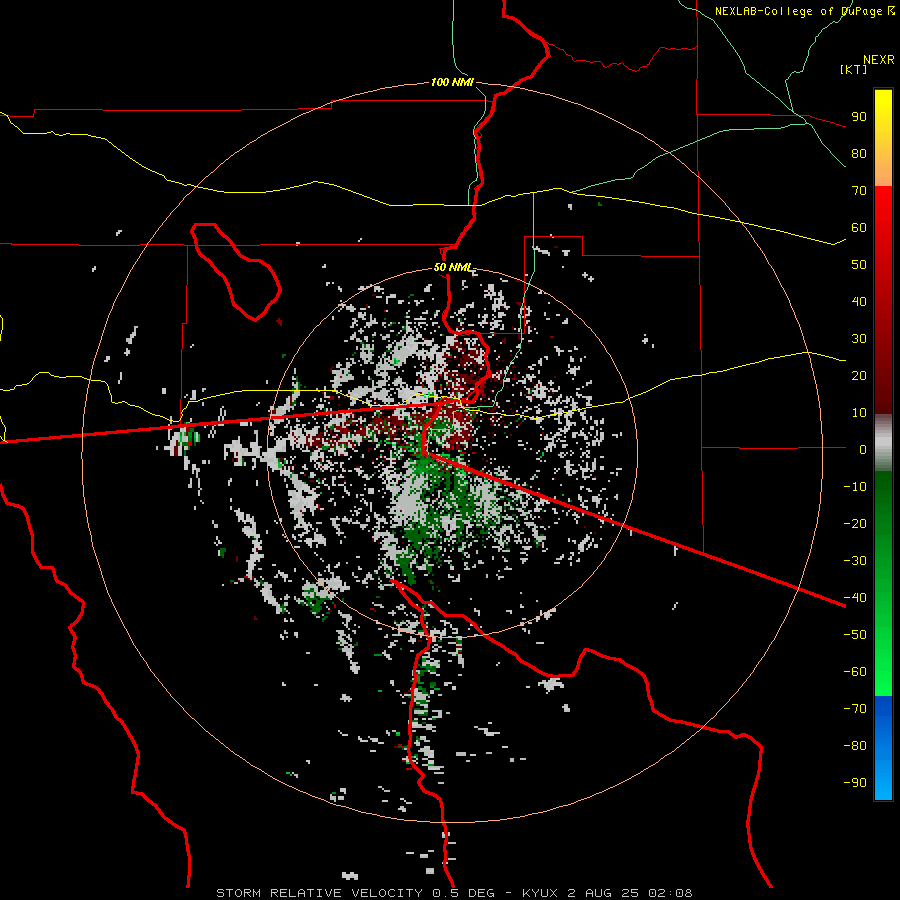This screenshot has width=900, height=900.
Task: Click the gray zero band of color bar
Action: tap(883, 443)
